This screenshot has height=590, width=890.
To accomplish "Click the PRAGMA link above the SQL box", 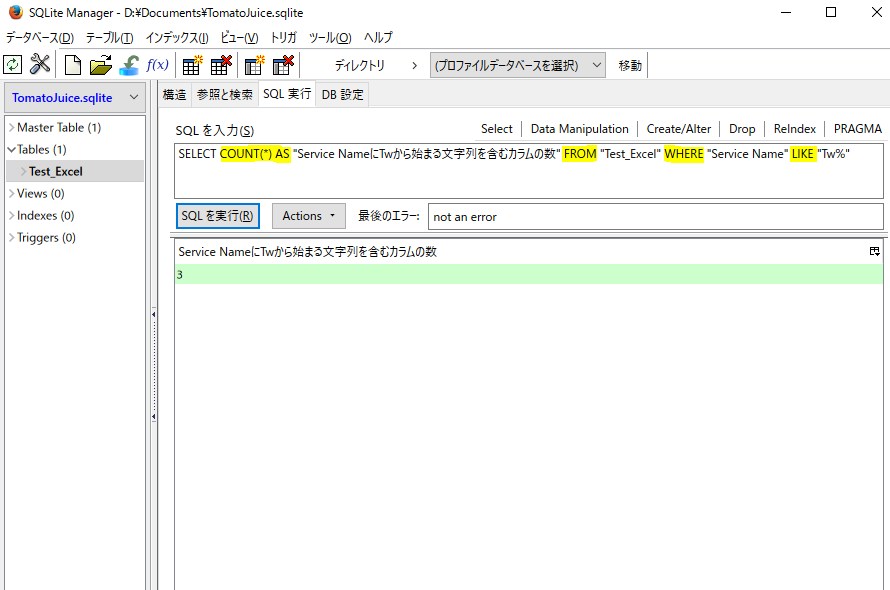I will coord(857,129).
